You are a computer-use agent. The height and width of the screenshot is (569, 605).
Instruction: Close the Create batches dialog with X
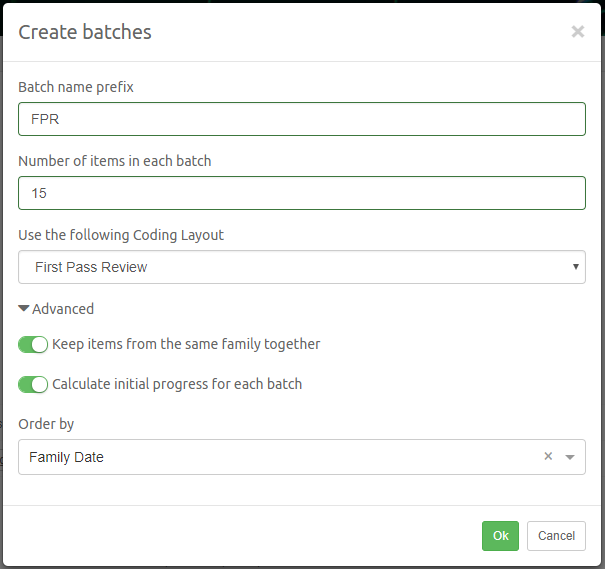click(577, 32)
